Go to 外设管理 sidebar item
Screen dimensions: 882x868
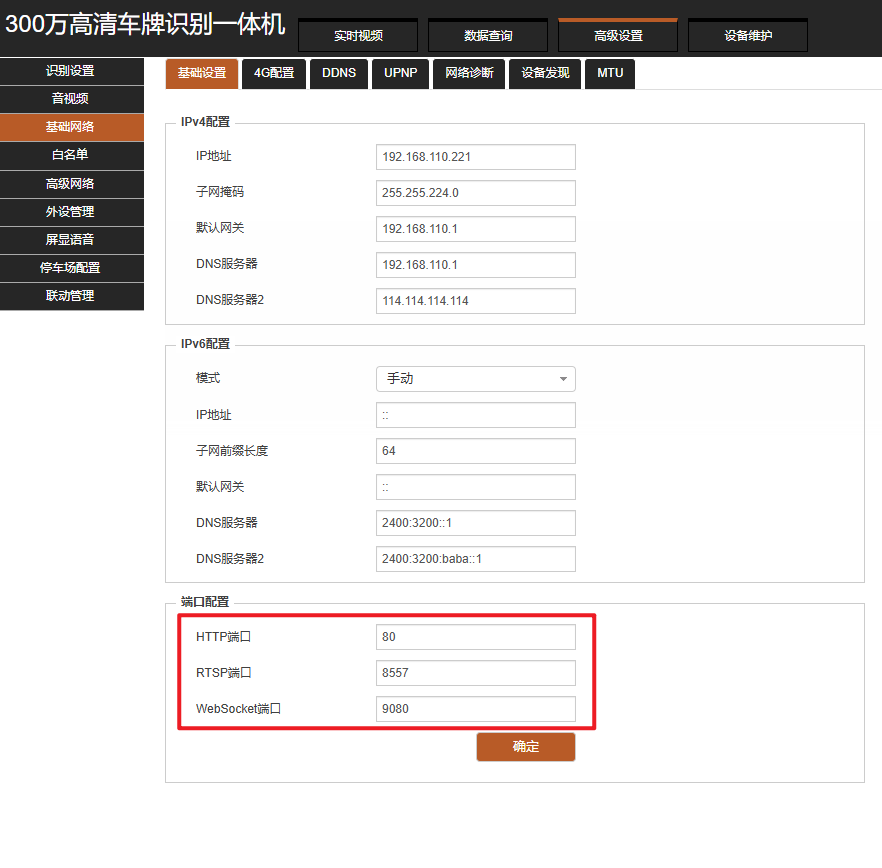click(71, 212)
